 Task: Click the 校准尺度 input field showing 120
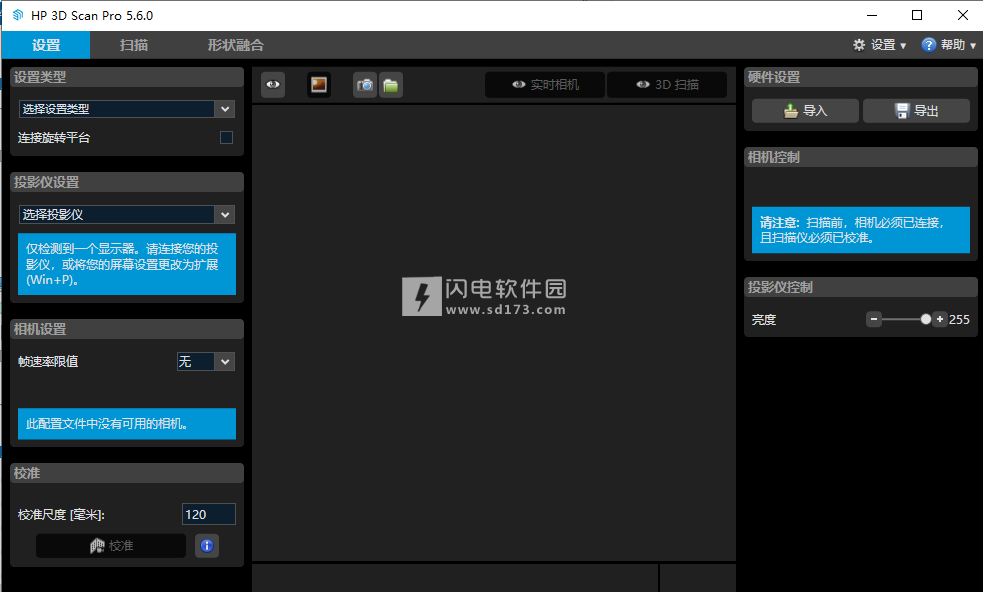click(209, 514)
